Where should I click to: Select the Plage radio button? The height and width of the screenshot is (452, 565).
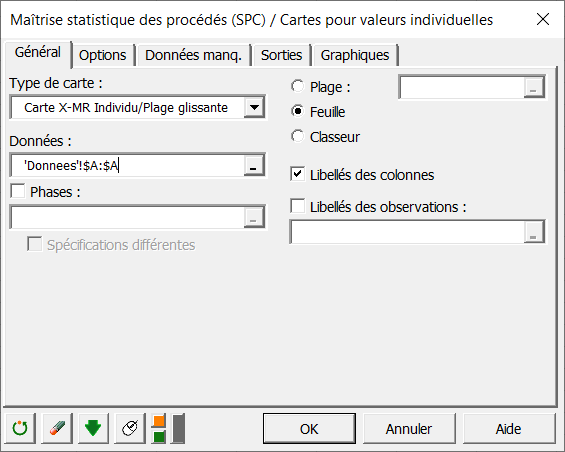click(298, 87)
